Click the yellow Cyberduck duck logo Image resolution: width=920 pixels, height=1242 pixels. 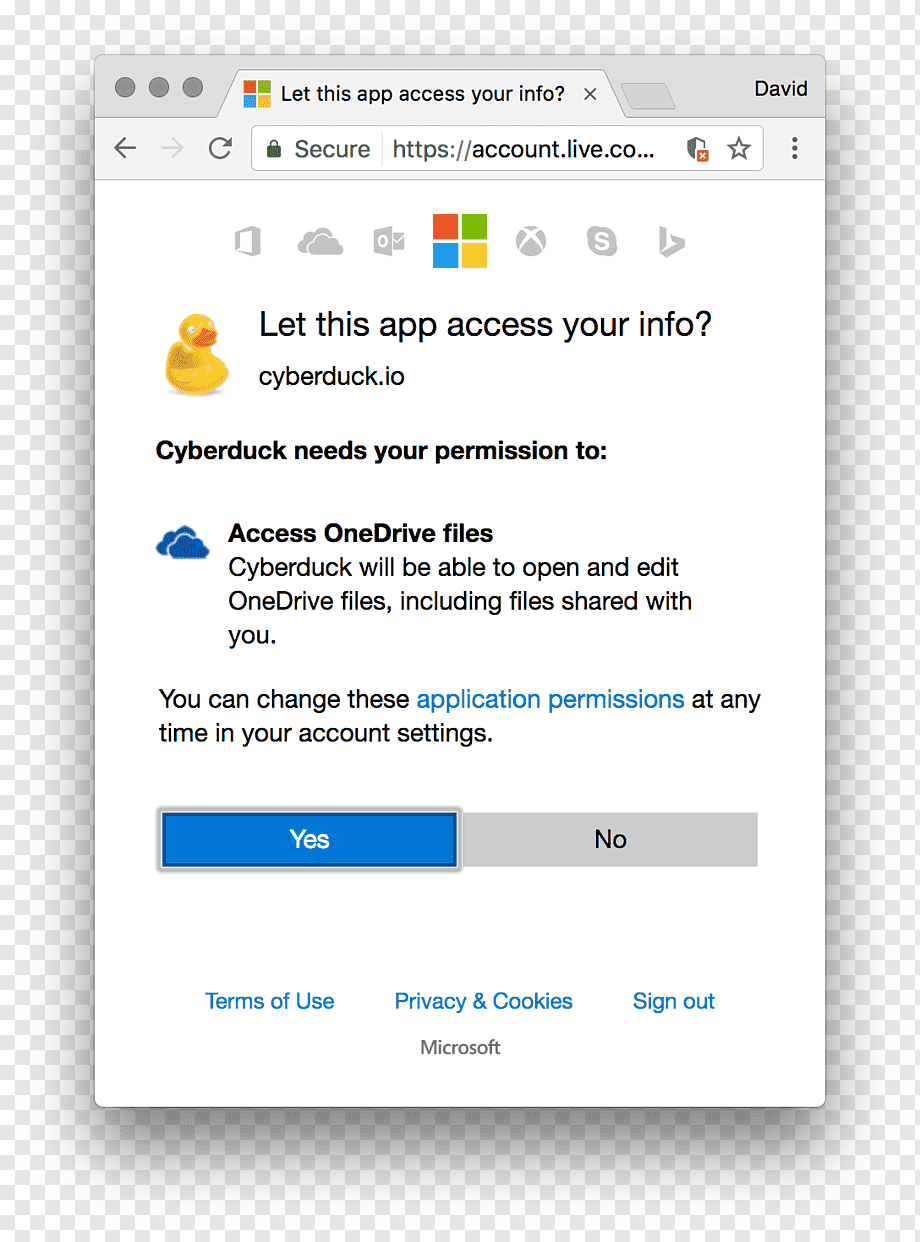[196, 354]
